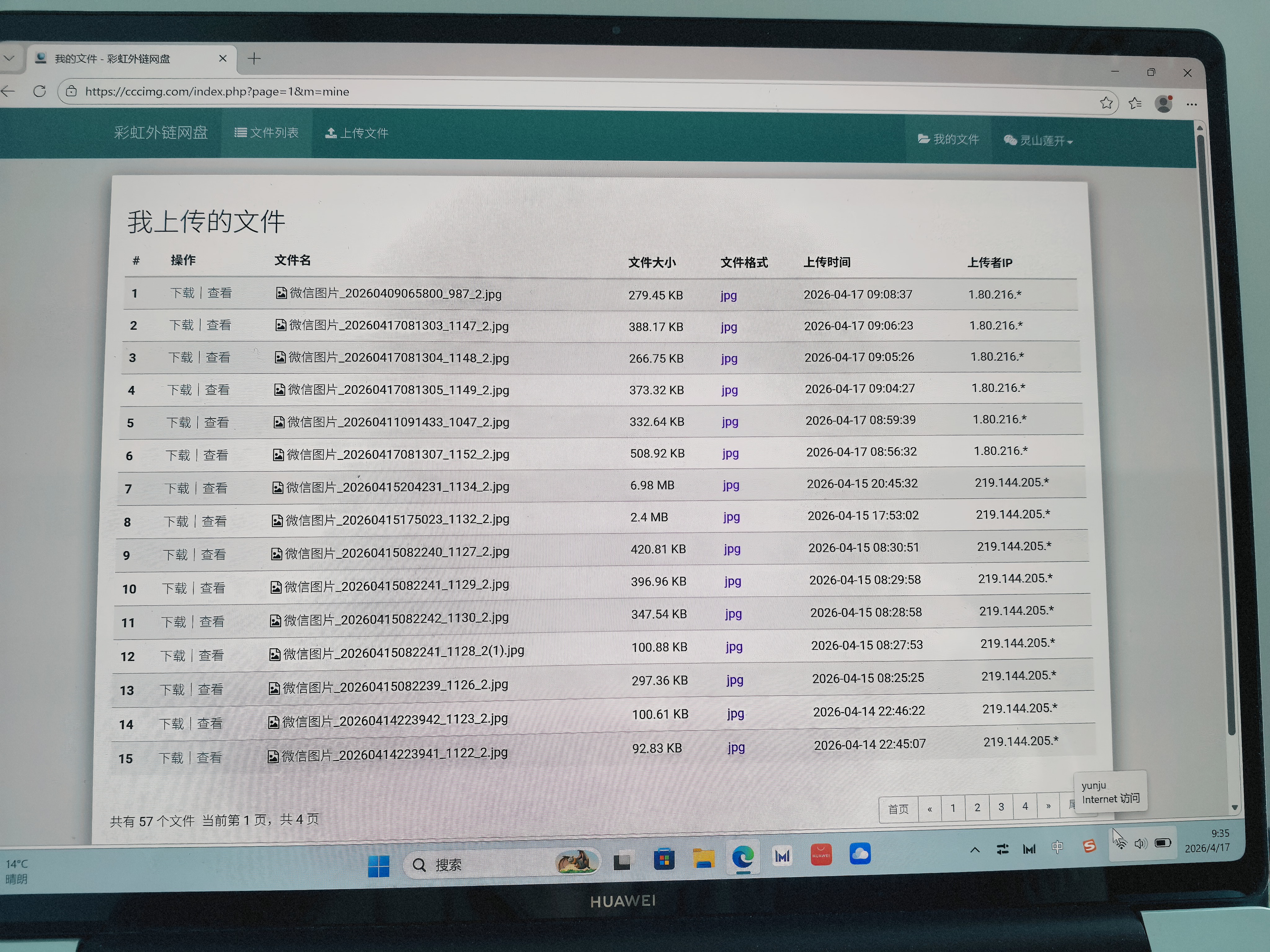Viewport: 1270px width, 952px height.
Task: Refresh the page with reload icon
Action: 39,91
